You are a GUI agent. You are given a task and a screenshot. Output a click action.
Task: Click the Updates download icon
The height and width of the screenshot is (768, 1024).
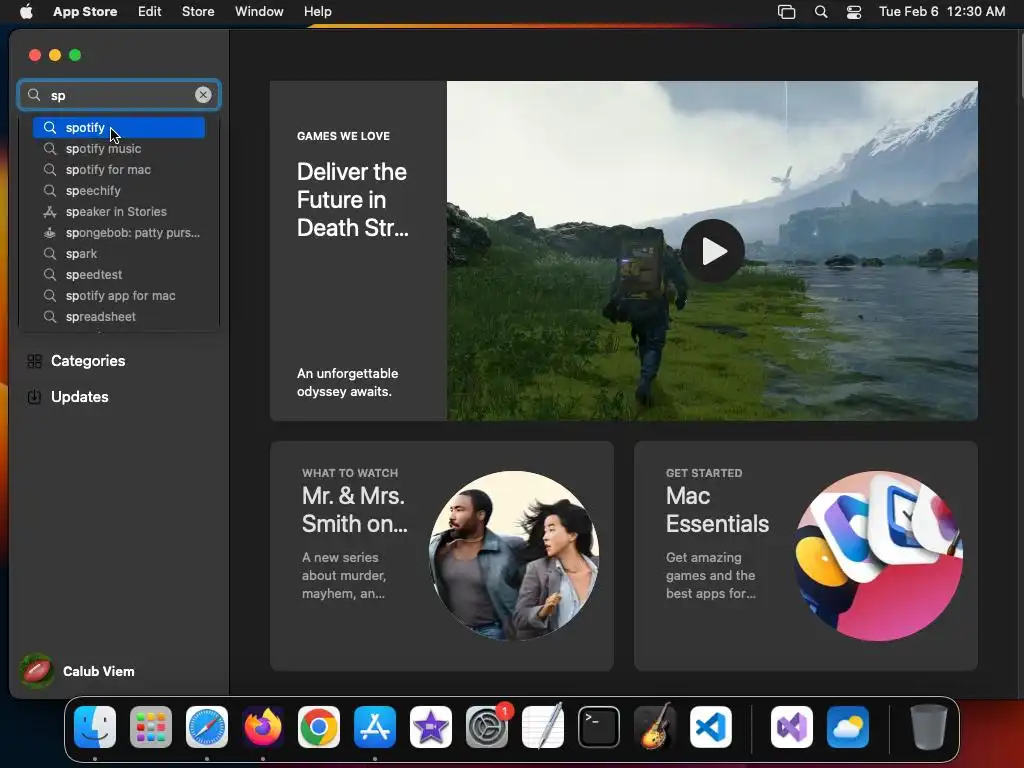[35, 397]
